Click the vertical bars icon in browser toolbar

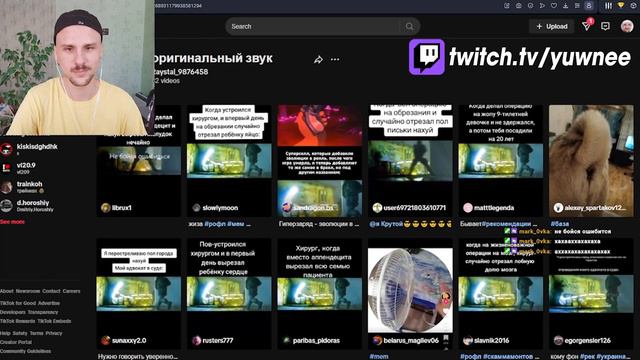click(608, 5)
